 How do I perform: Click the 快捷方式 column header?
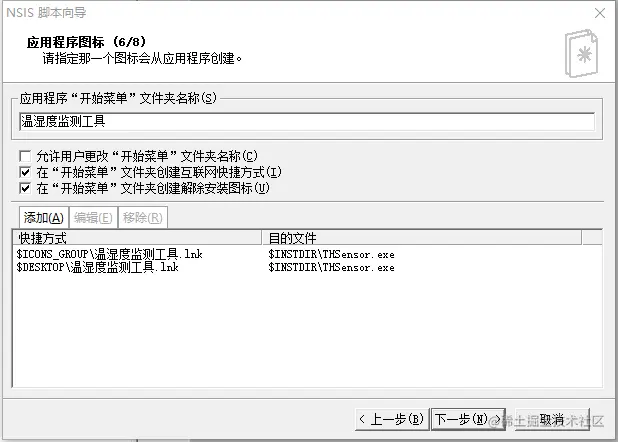tap(138, 238)
